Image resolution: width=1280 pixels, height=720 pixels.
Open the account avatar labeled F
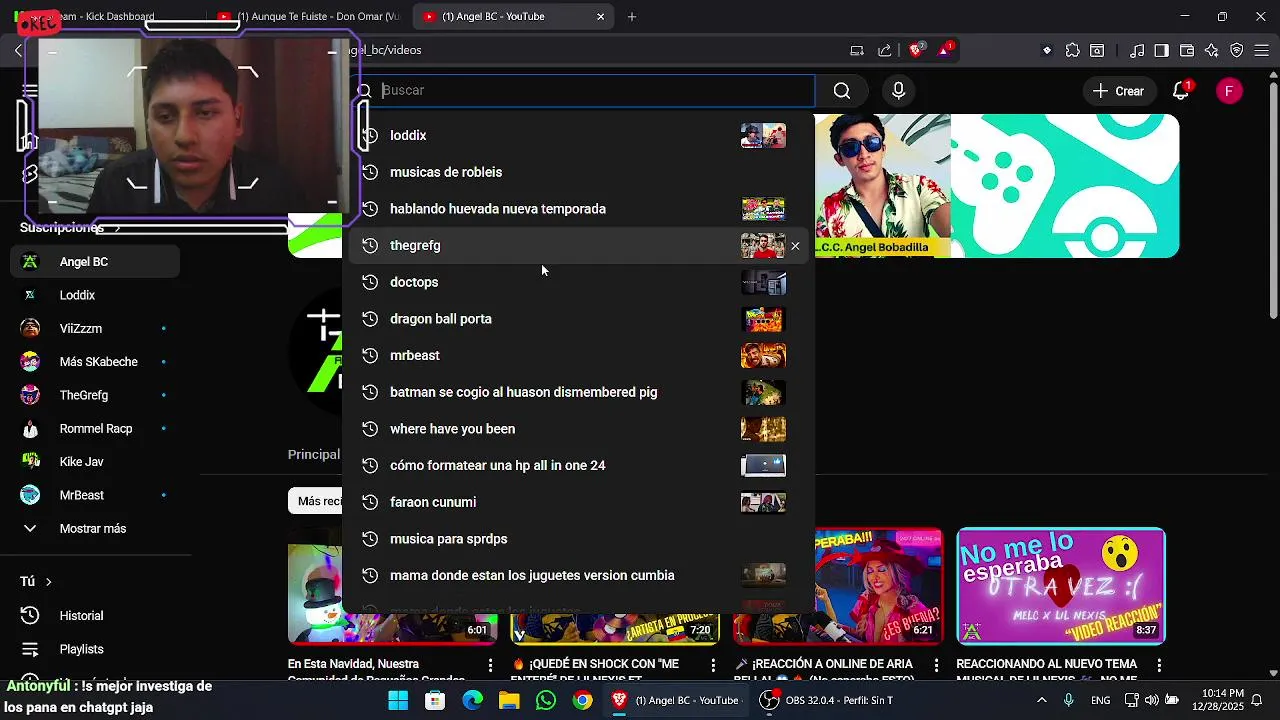[x=1229, y=91]
